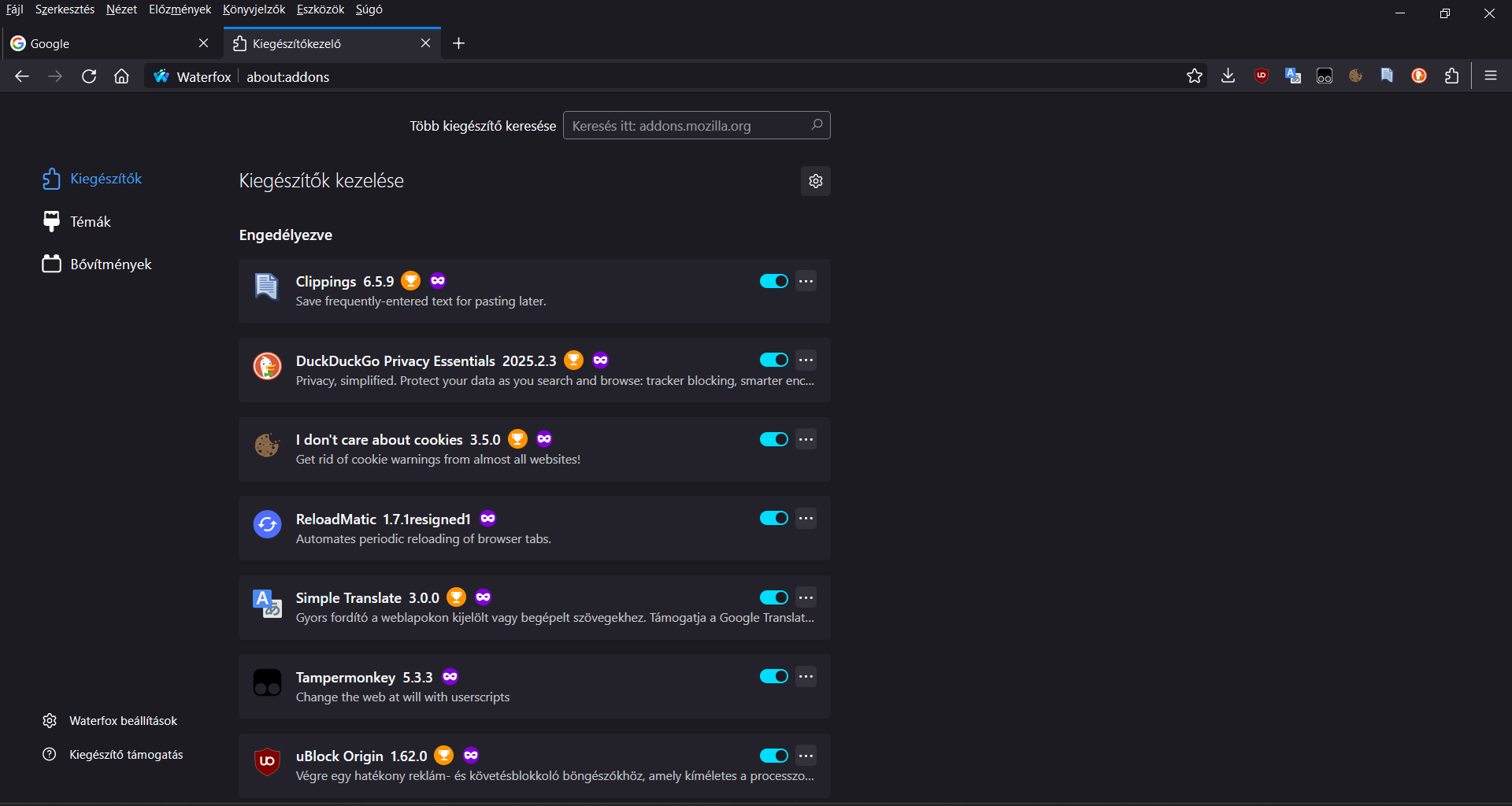Click the uBlock Origin recommended badge
The height and width of the screenshot is (806, 1512).
pyautogui.click(x=444, y=756)
